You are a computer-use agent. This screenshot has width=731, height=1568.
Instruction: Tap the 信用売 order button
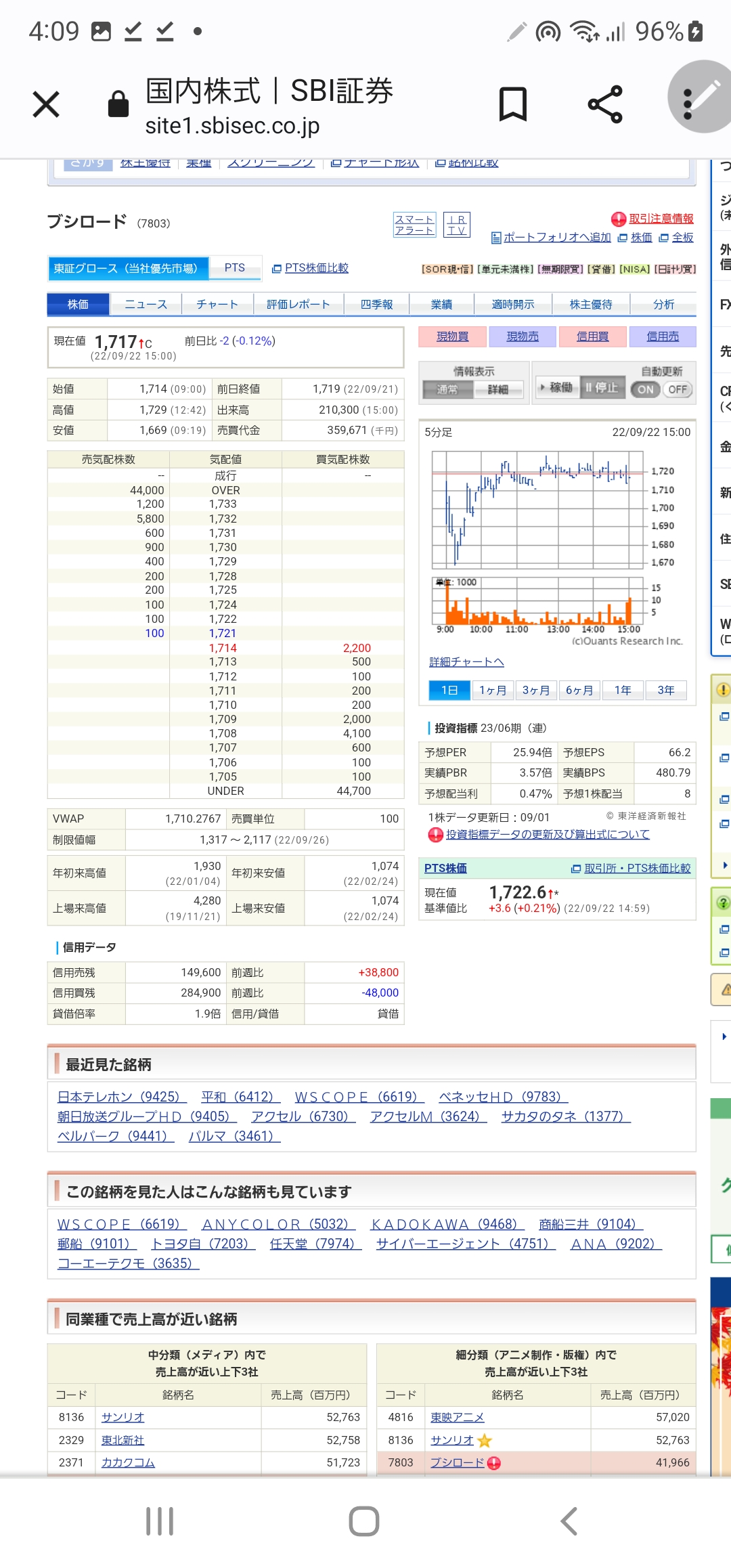tap(663, 336)
